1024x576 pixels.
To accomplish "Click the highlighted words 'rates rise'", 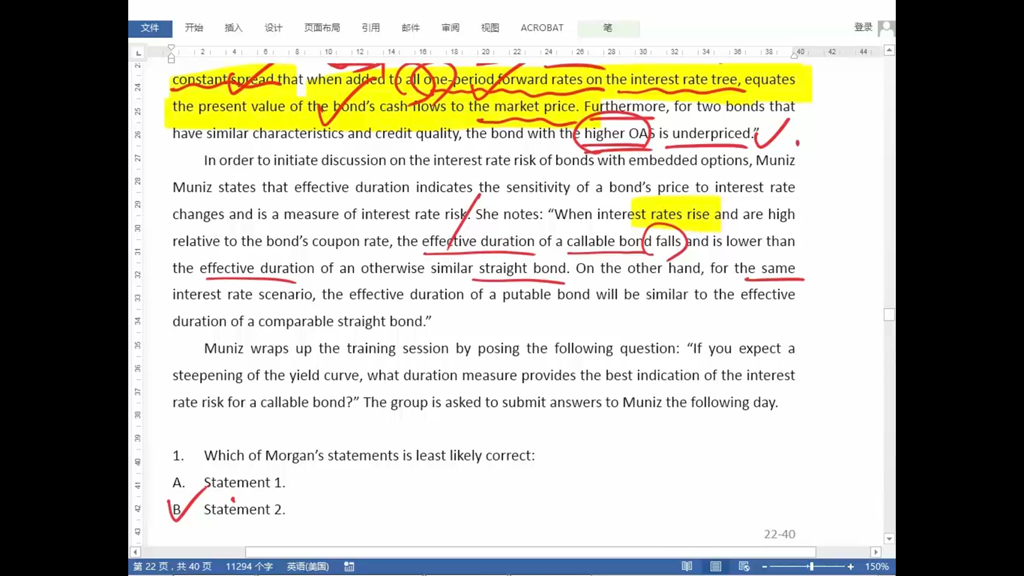I will pos(679,214).
